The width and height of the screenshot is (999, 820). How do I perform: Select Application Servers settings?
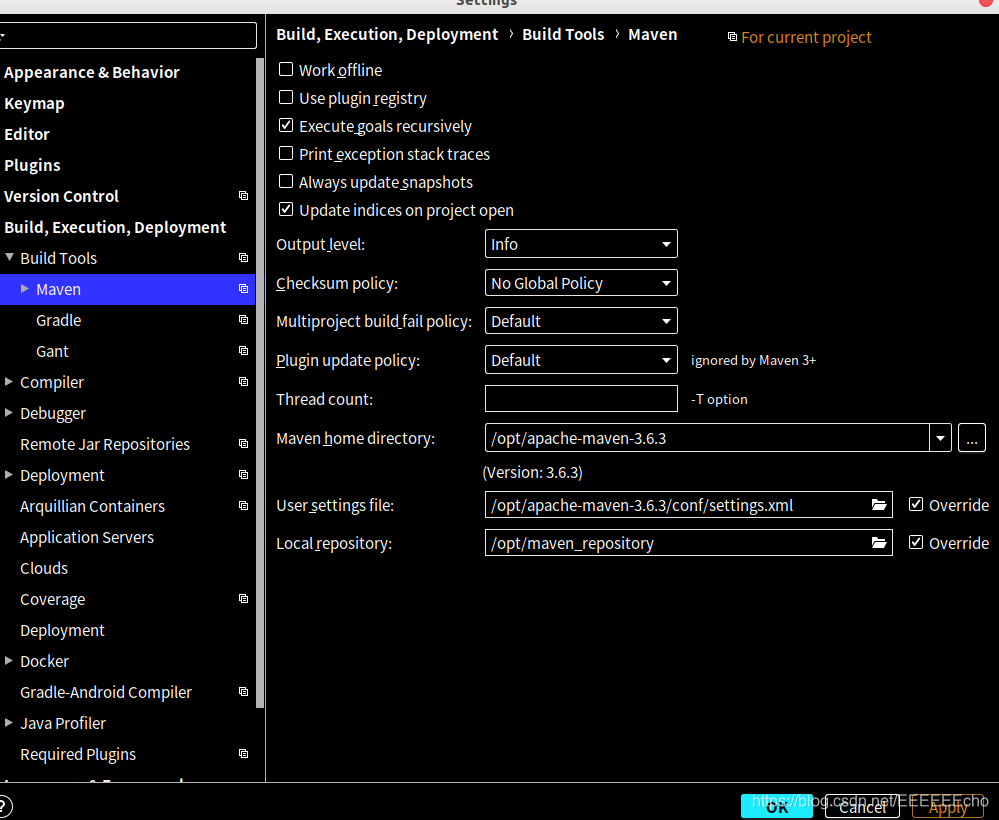tap(87, 537)
